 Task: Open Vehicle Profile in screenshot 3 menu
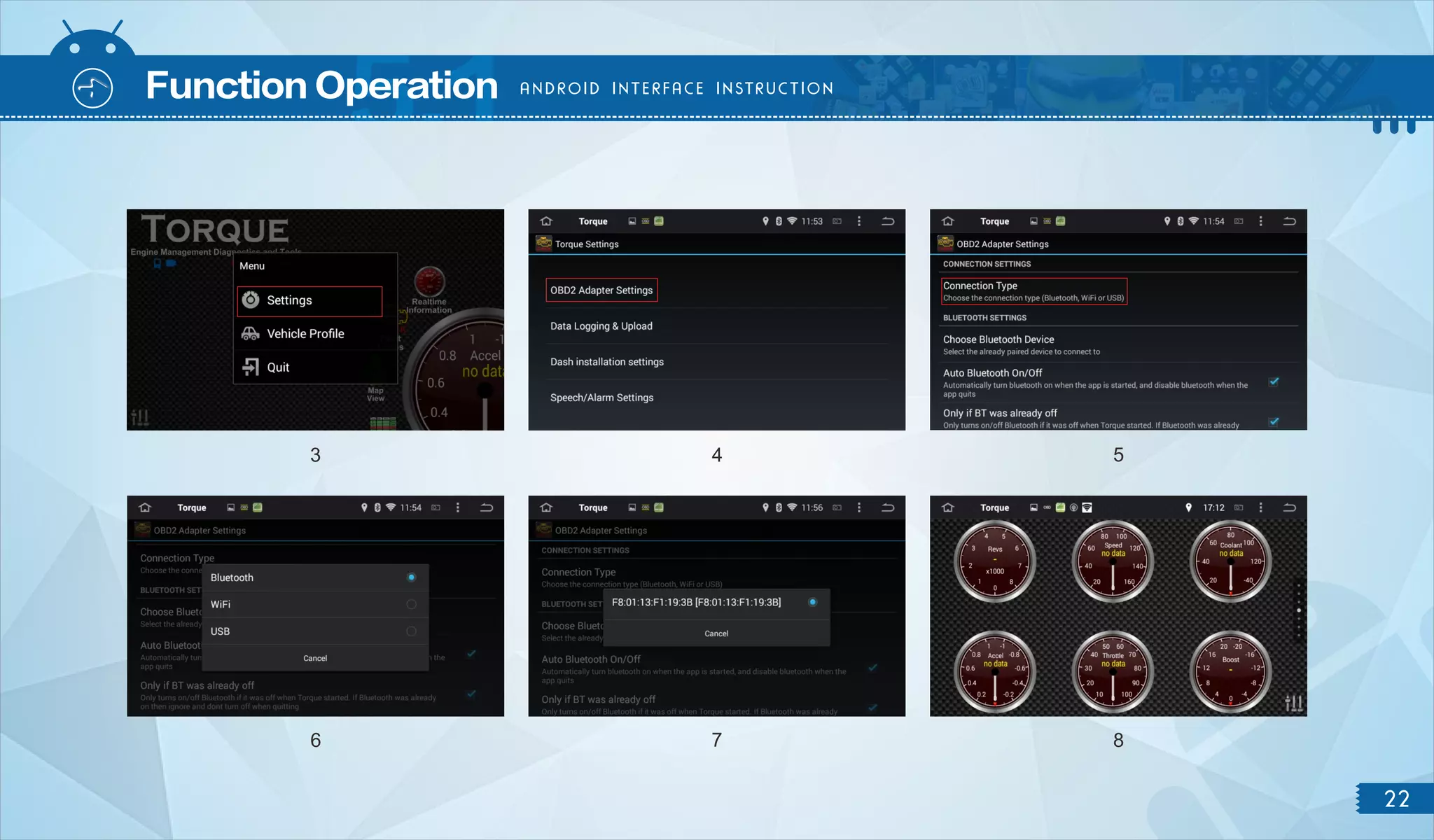click(315, 334)
